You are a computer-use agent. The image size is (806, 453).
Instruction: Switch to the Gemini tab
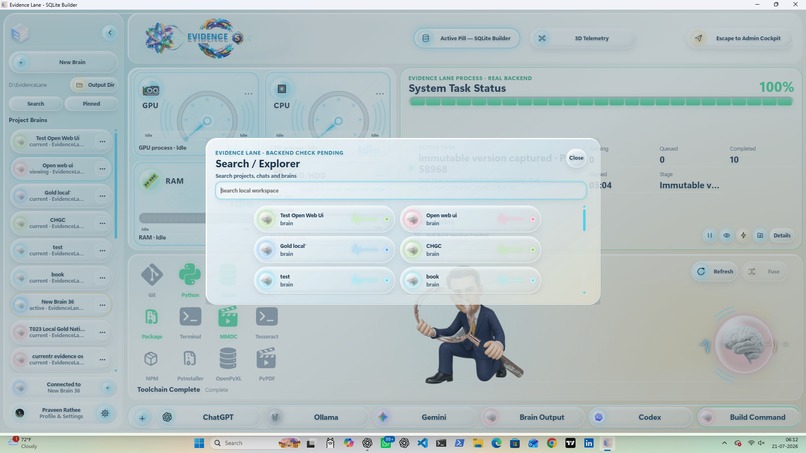[x=423, y=418]
